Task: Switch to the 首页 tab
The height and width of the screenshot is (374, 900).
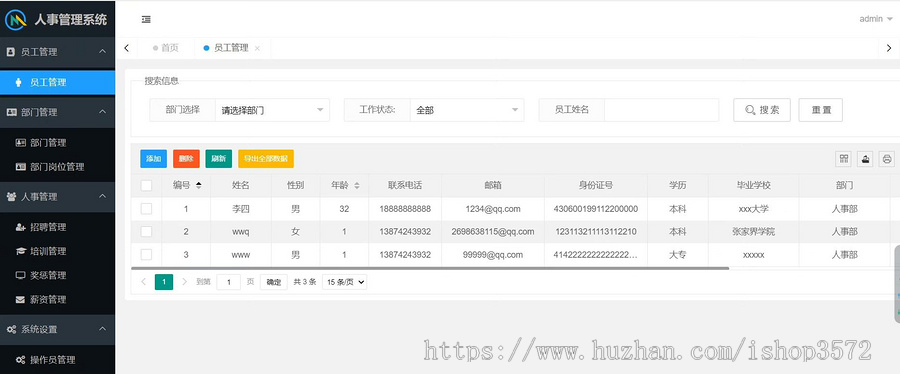Action: pos(166,48)
